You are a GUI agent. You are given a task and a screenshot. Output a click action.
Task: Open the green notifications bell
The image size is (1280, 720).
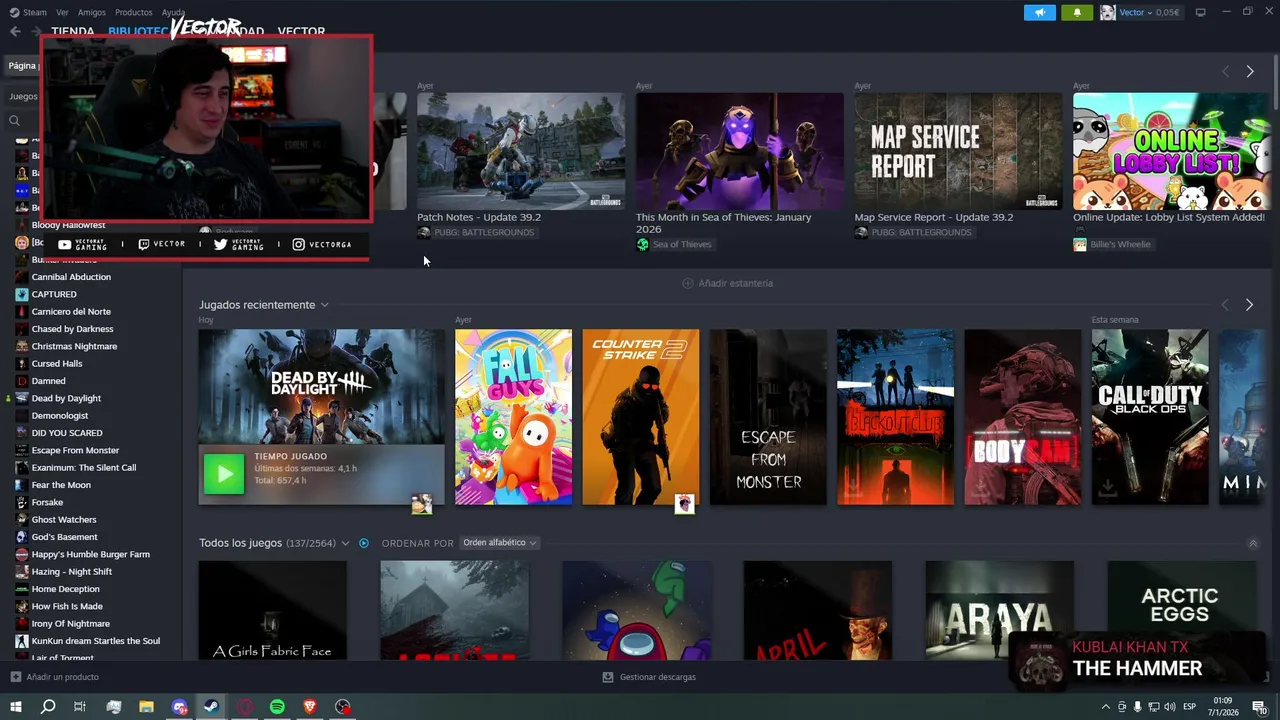pos(1077,12)
